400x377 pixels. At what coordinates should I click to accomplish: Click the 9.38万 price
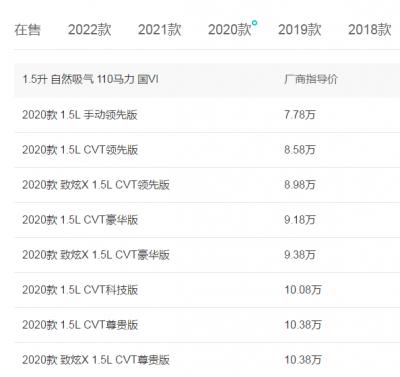[300, 255]
